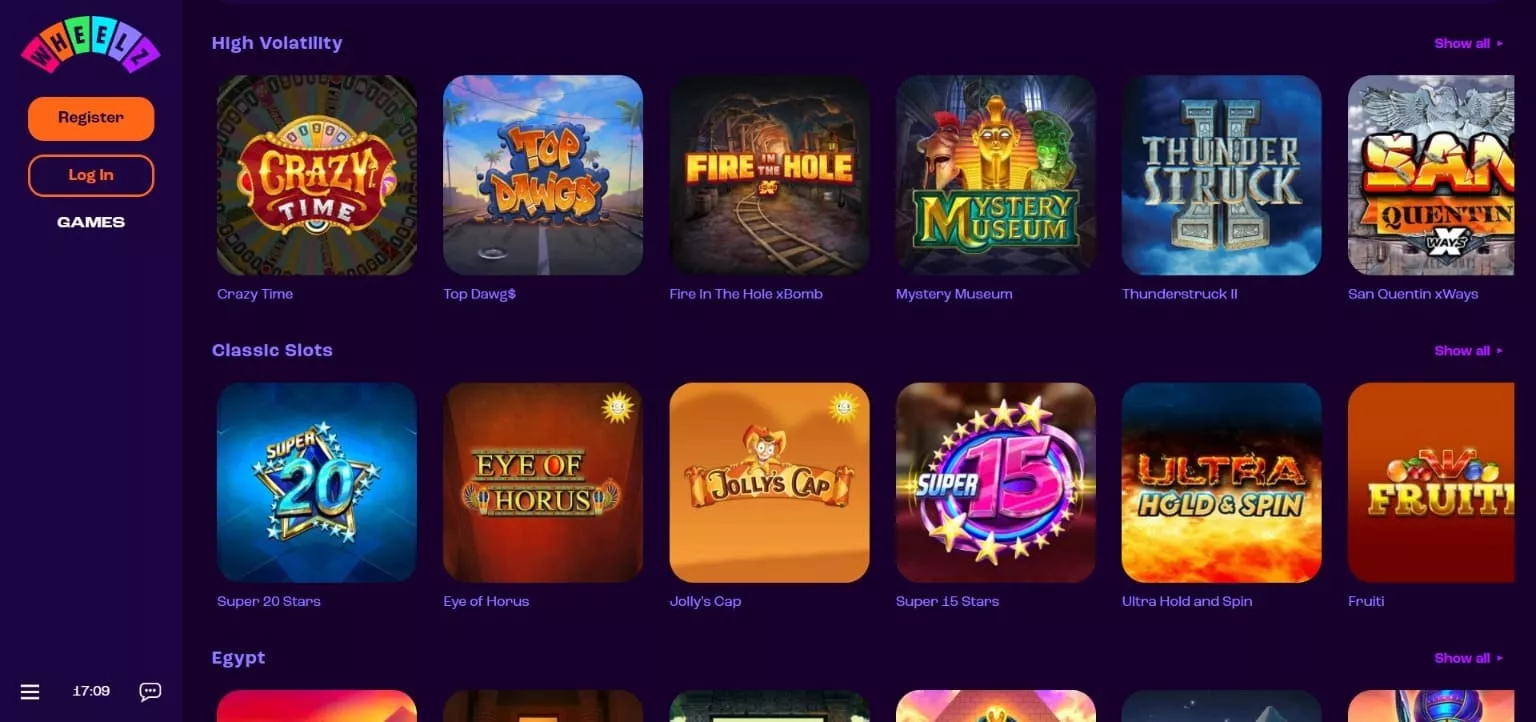Screen dimensions: 1536x722
Task: Click the Register button
Action: tap(91, 118)
